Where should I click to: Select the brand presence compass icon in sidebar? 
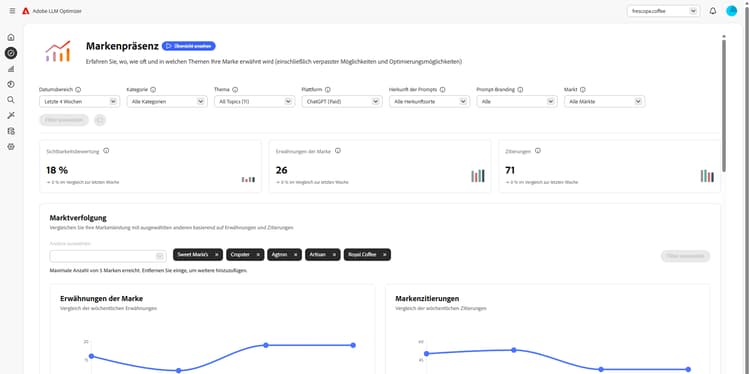(x=11, y=53)
